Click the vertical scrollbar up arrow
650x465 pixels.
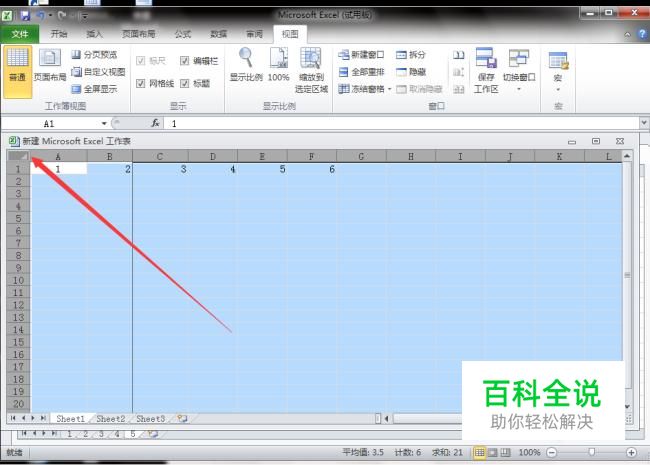[x=627, y=156]
